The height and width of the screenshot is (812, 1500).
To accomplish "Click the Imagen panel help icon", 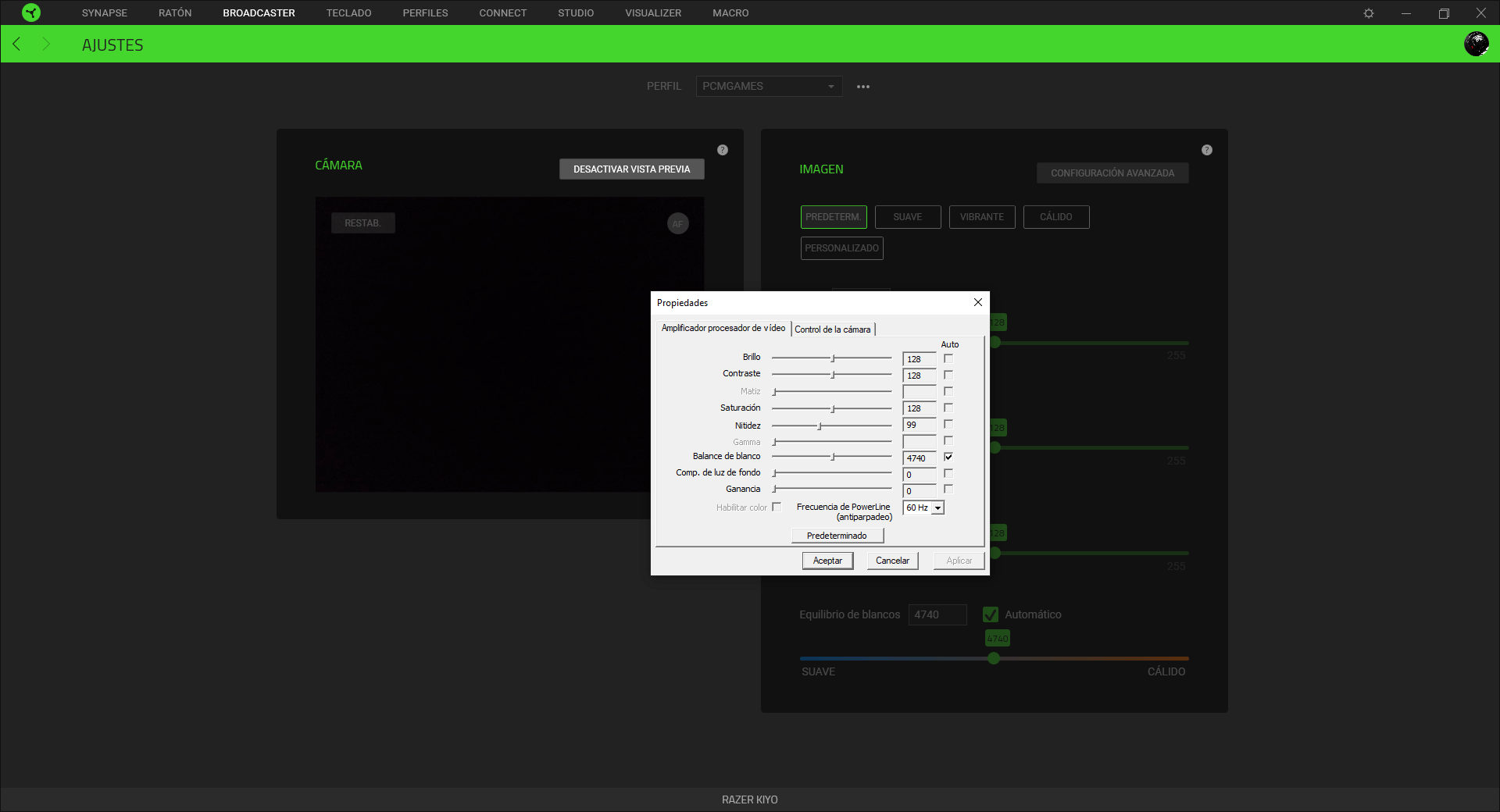I will [1207, 150].
